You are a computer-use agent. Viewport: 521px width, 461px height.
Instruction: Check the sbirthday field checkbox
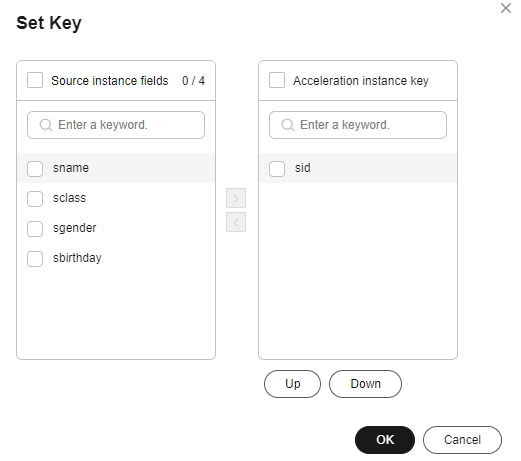(x=35, y=259)
